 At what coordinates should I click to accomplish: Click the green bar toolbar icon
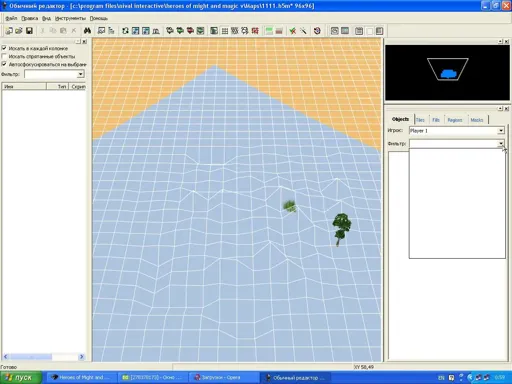click(269, 31)
